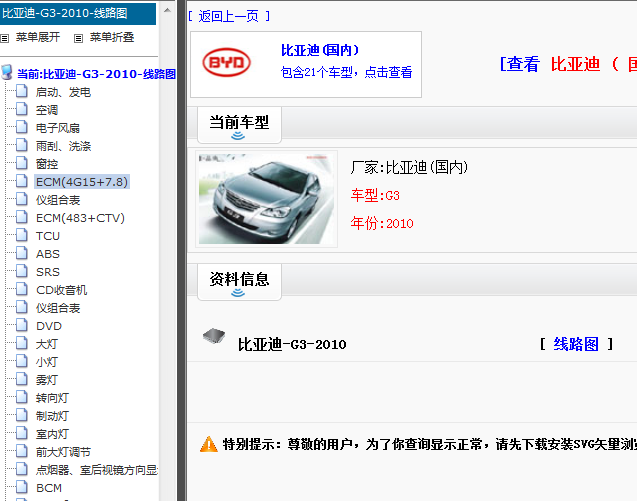The image size is (637, 501).
Task: Select BCM tree item
Action: pos(49,488)
